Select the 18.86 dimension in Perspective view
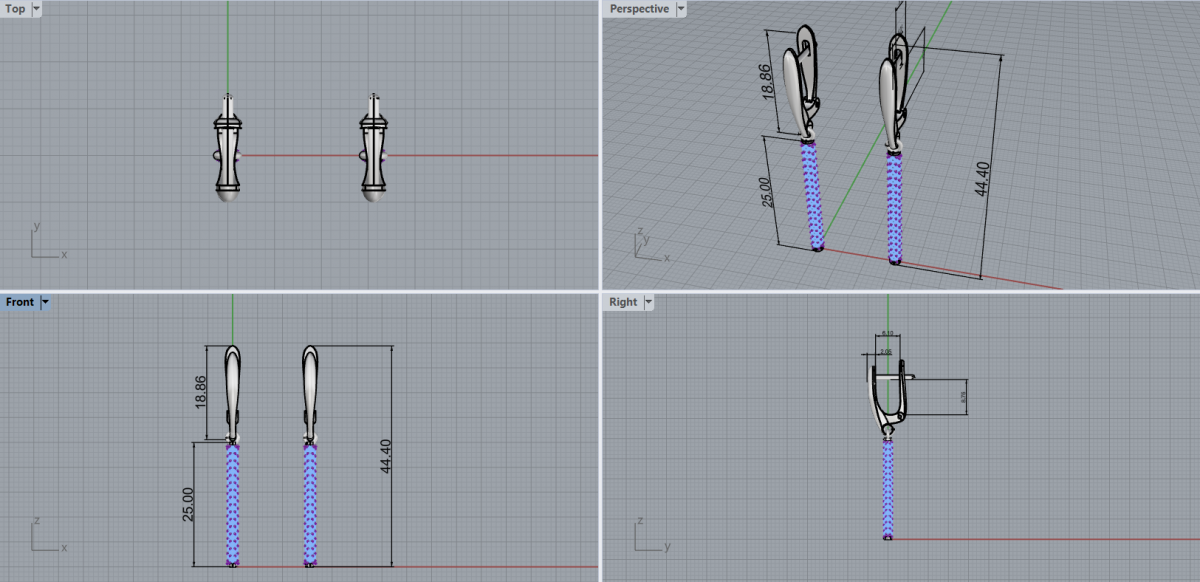Screen dimensions: 1200x582 [768, 82]
